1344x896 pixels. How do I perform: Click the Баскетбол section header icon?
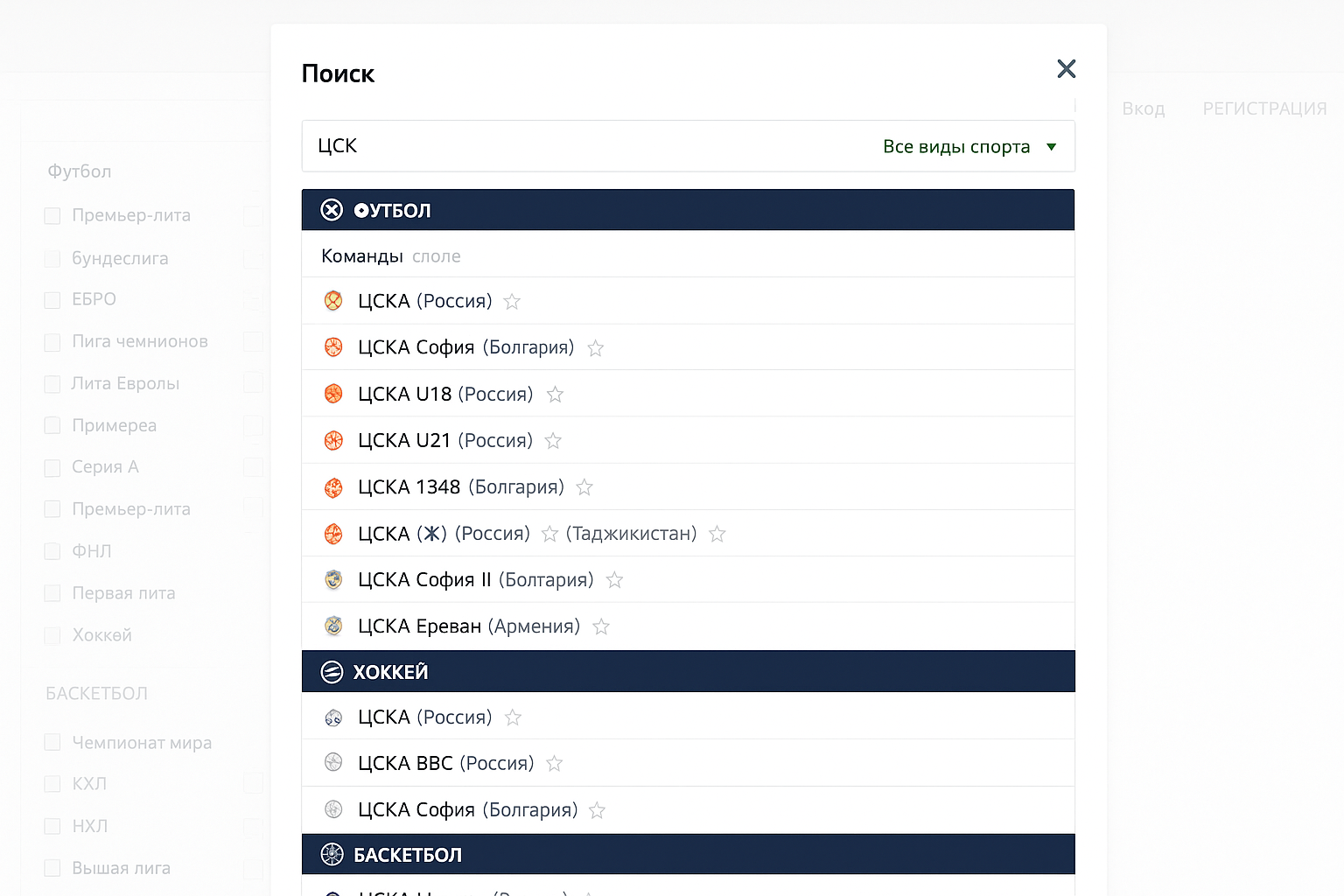[332, 854]
